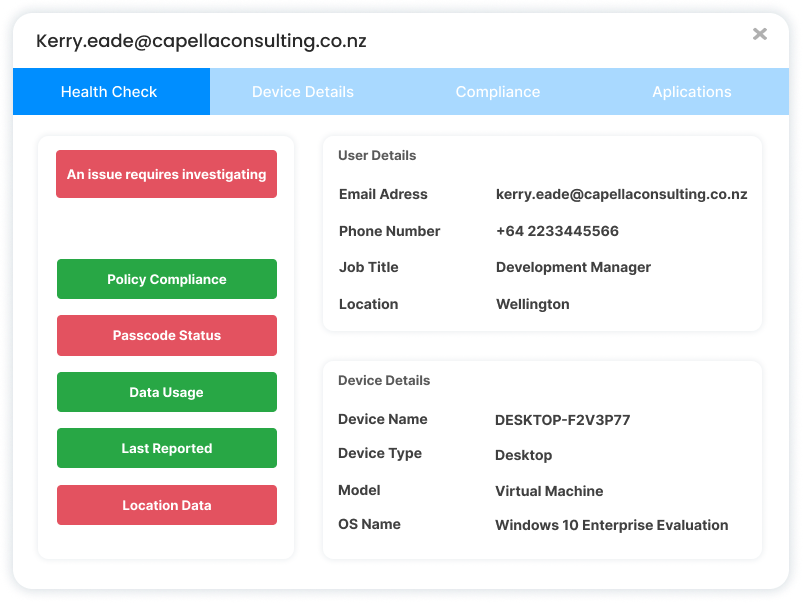
Task: Click the Device Details section heading in card
Action: tap(384, 380)
